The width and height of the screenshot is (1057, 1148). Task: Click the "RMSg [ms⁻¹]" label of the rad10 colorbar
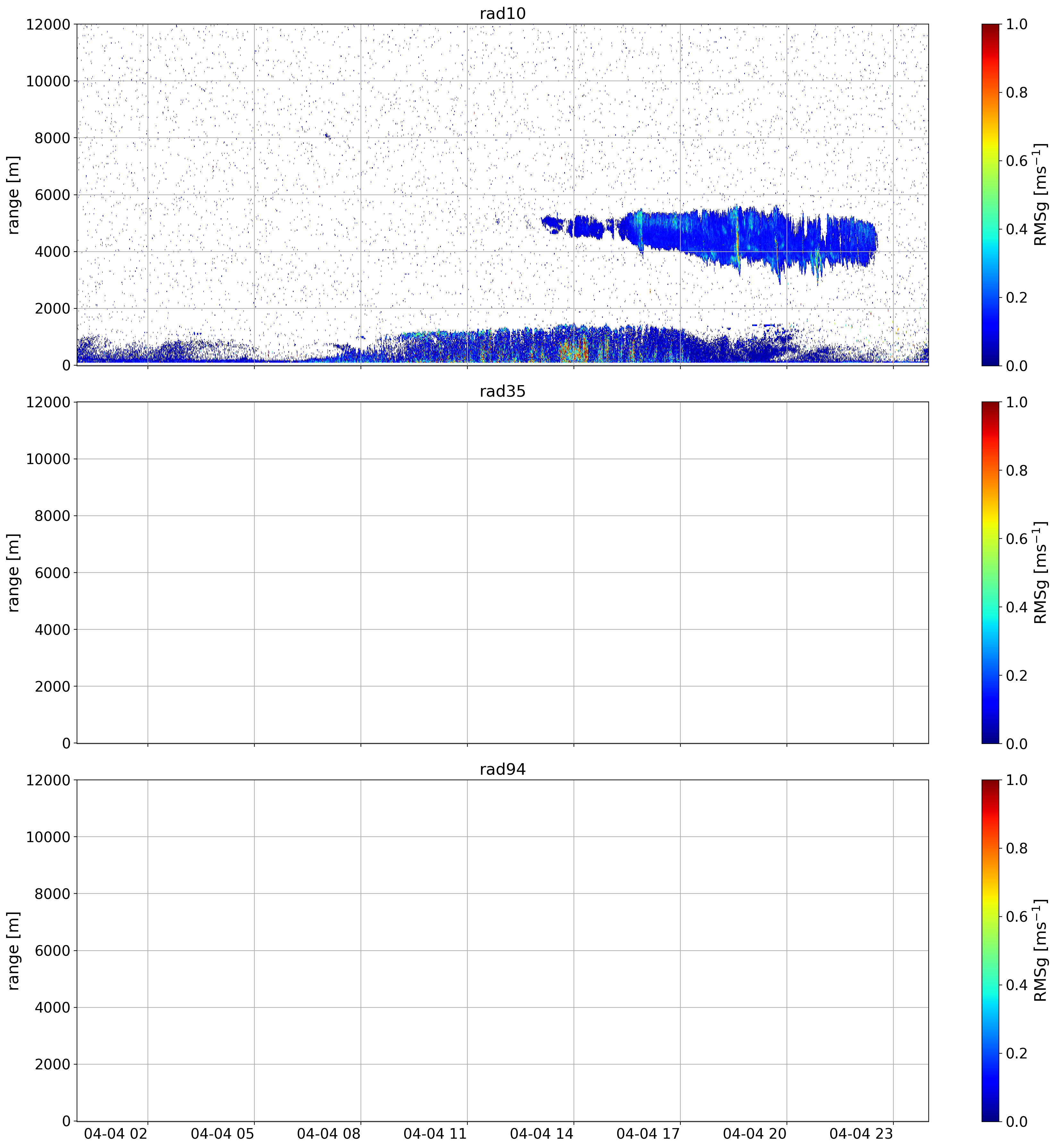click(1041, 194)
